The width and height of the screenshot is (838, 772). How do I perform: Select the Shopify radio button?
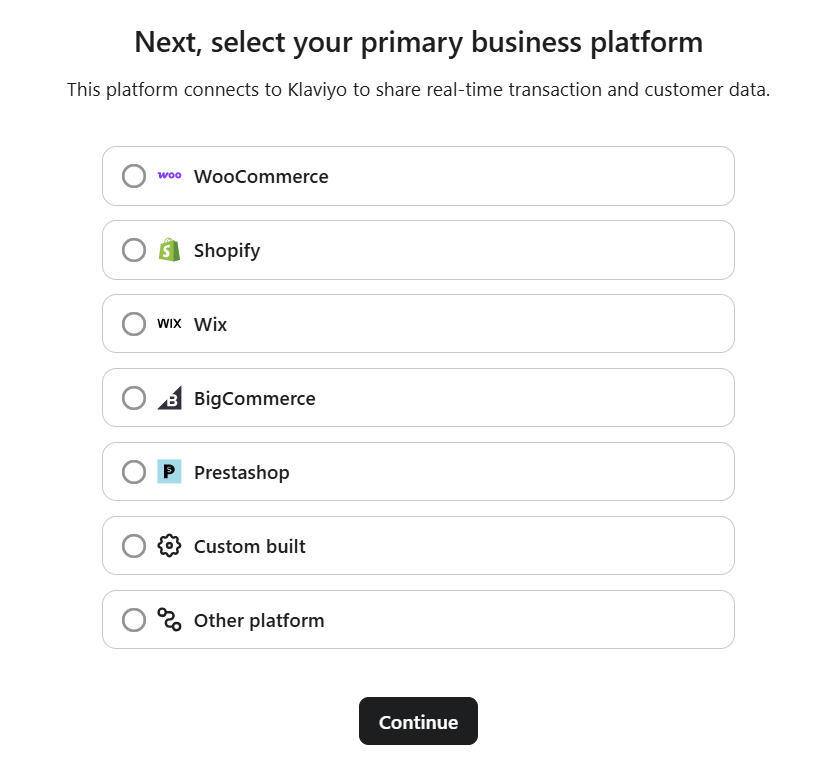pos(134,250)
